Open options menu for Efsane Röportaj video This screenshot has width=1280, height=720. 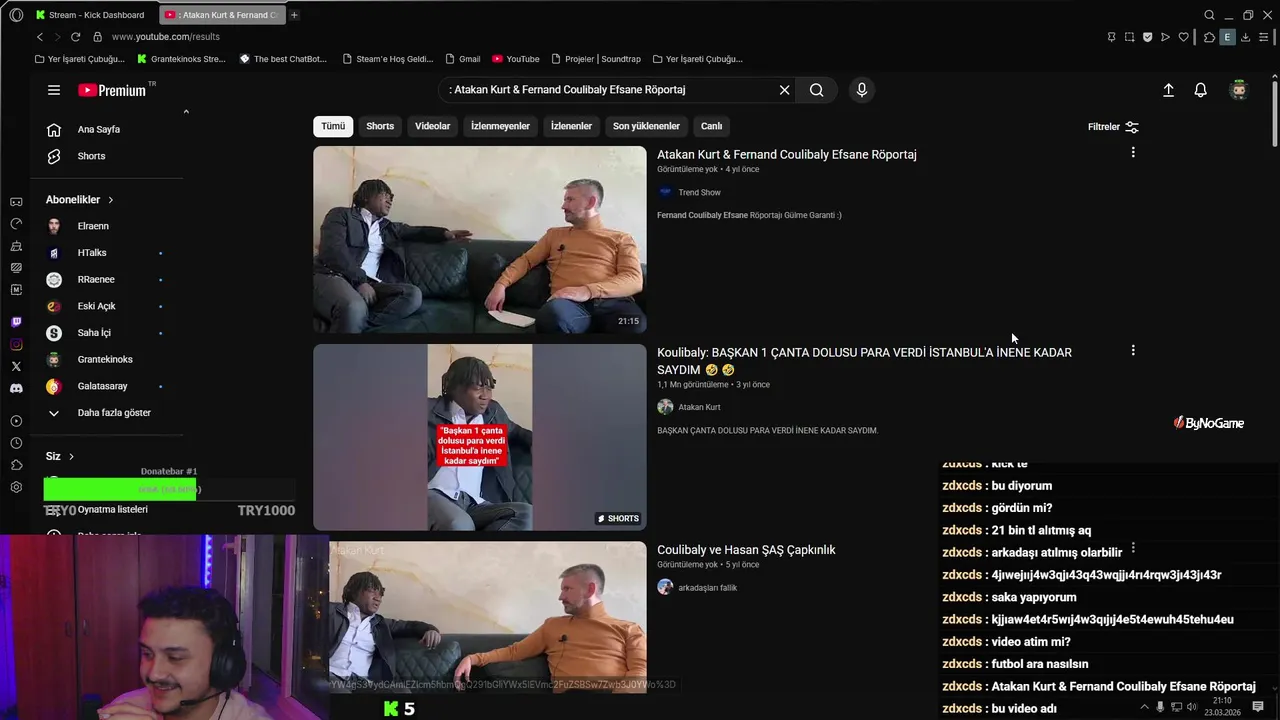(x=1133, y=152)
